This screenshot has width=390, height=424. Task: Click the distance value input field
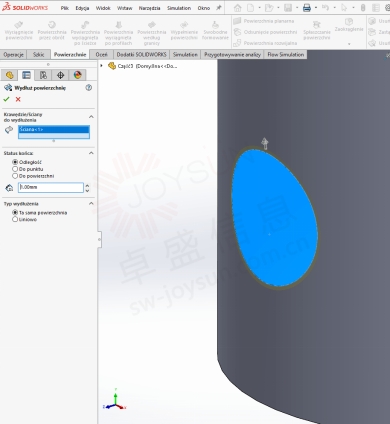pos(51,187)
